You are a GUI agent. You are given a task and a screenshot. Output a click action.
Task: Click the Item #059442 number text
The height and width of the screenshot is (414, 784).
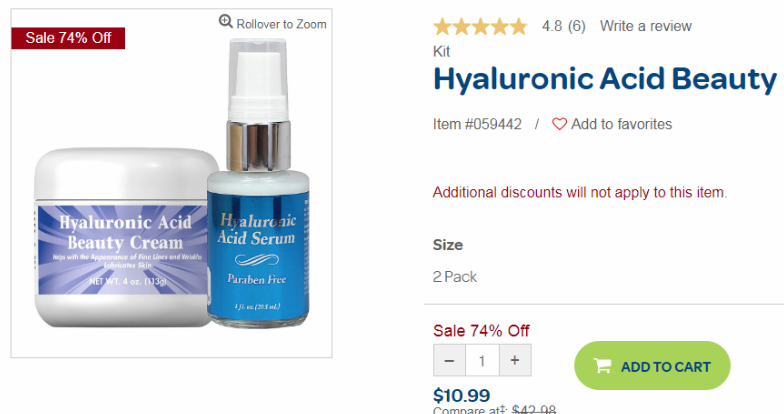477,124
